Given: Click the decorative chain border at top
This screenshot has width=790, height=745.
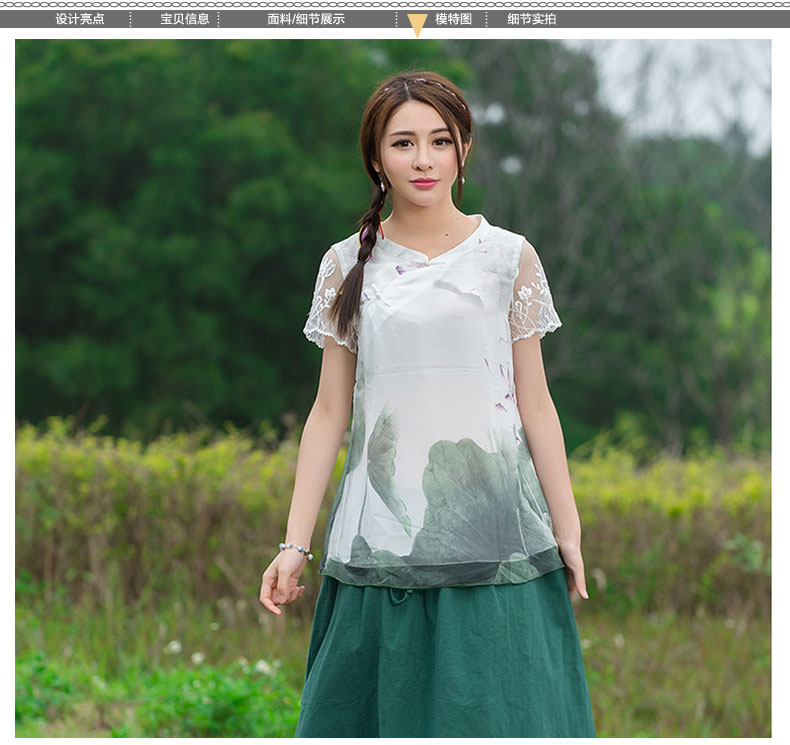Looking at the screenshot, I should [x=395, y=5].
